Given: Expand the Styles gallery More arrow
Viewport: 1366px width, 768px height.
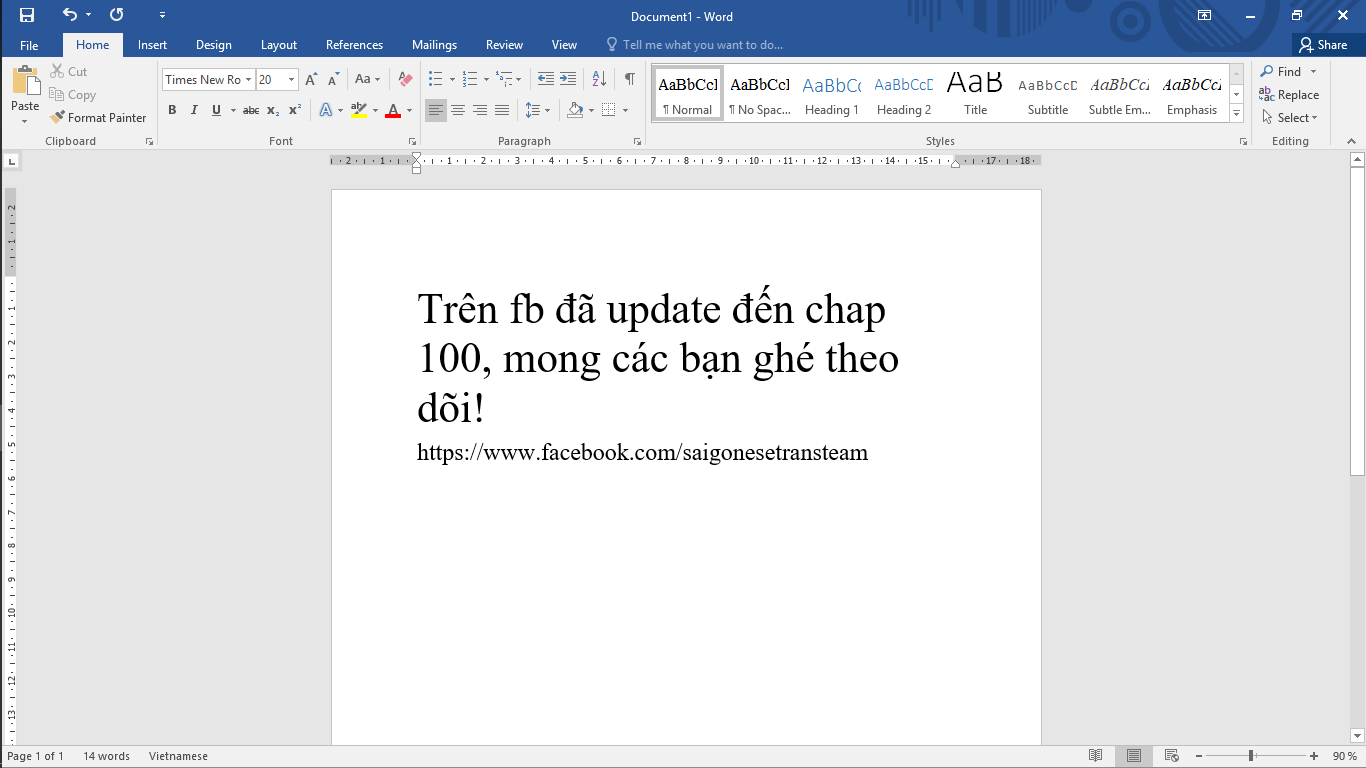Looking at the screenshot, I should [1237, 114].
